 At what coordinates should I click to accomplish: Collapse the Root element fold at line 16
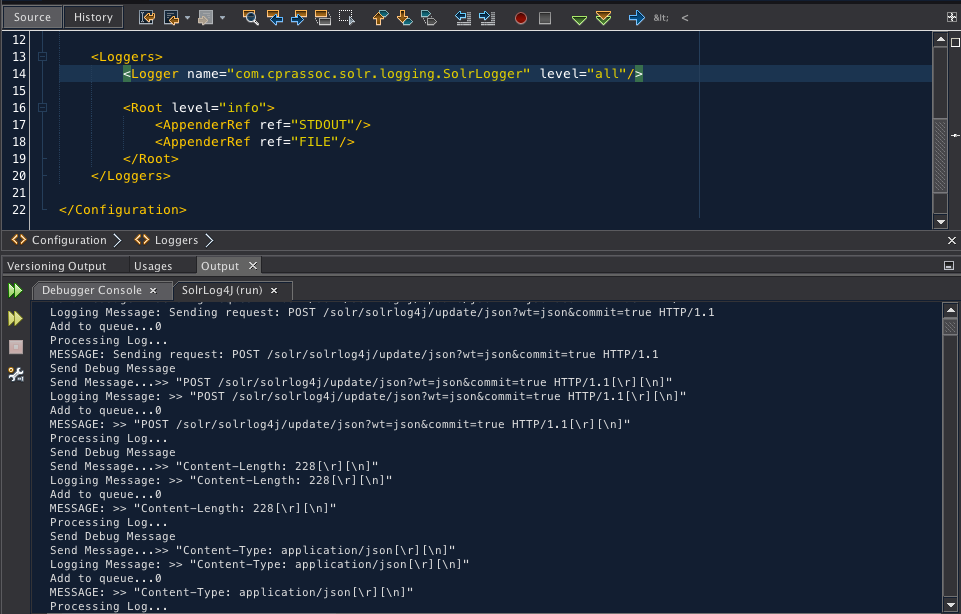(42, 107)
